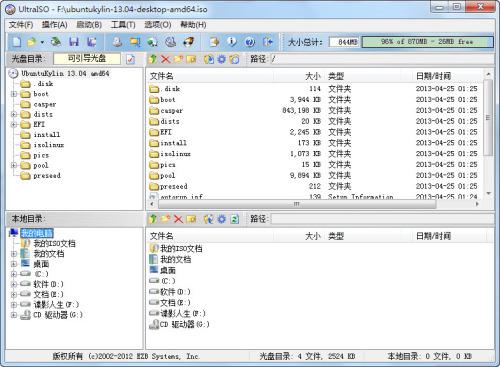Viewport: 500px width, 367px height.
Task: Click the blue info (i) icon
Action: [232, 42]
